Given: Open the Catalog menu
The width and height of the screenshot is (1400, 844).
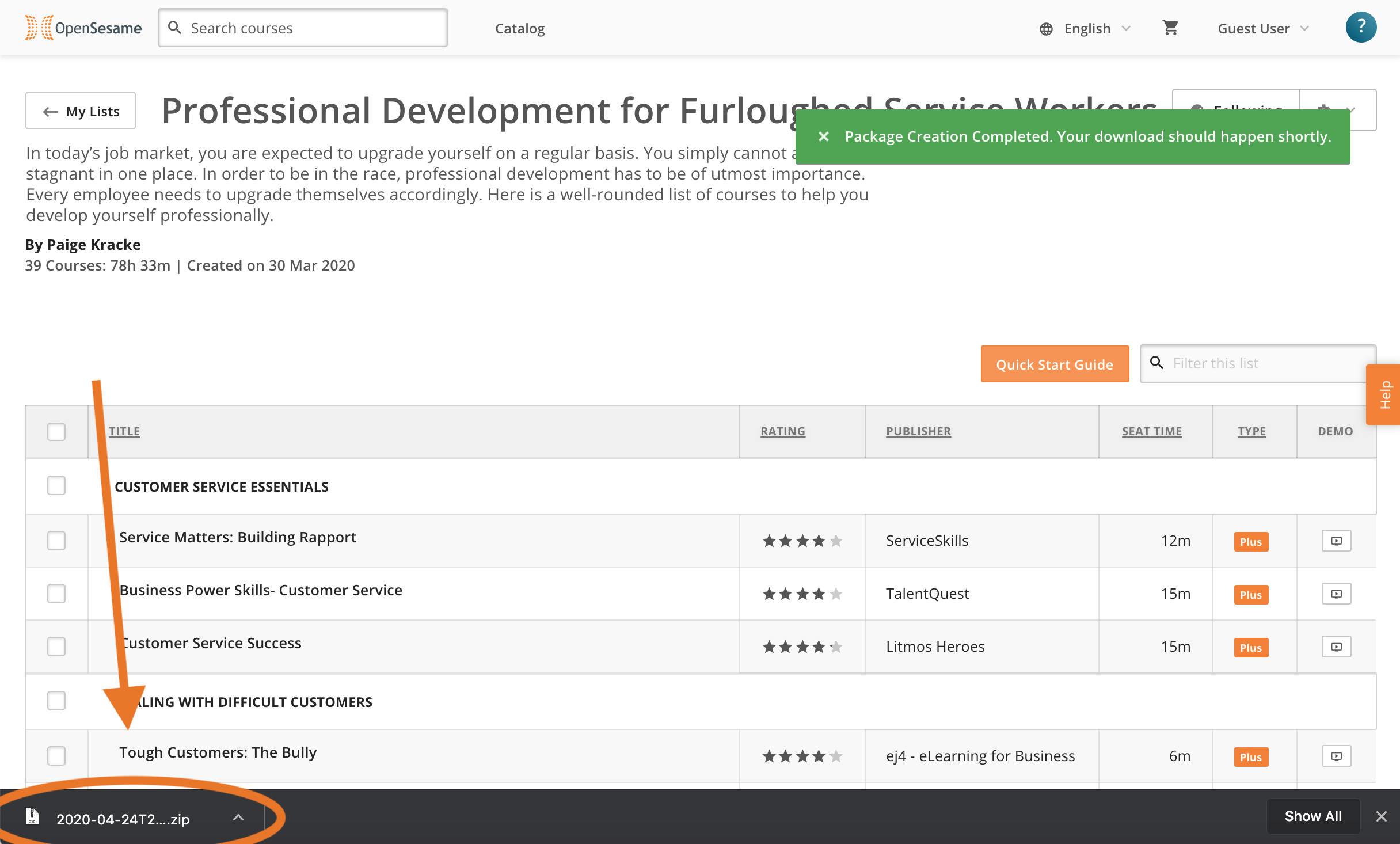Looking at the screenshot, I should click(x=520, y=28).
